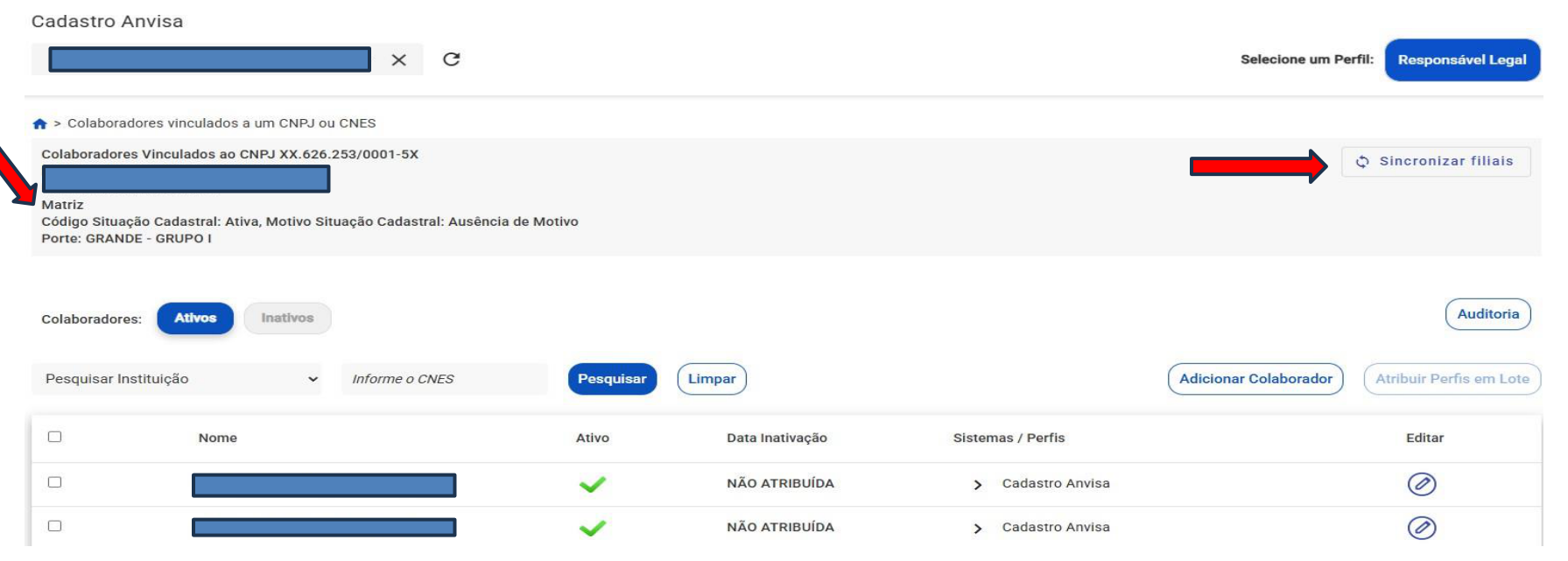Click the green check of the first row
This screenshot has width=1568, height=561.
[593, 484]
